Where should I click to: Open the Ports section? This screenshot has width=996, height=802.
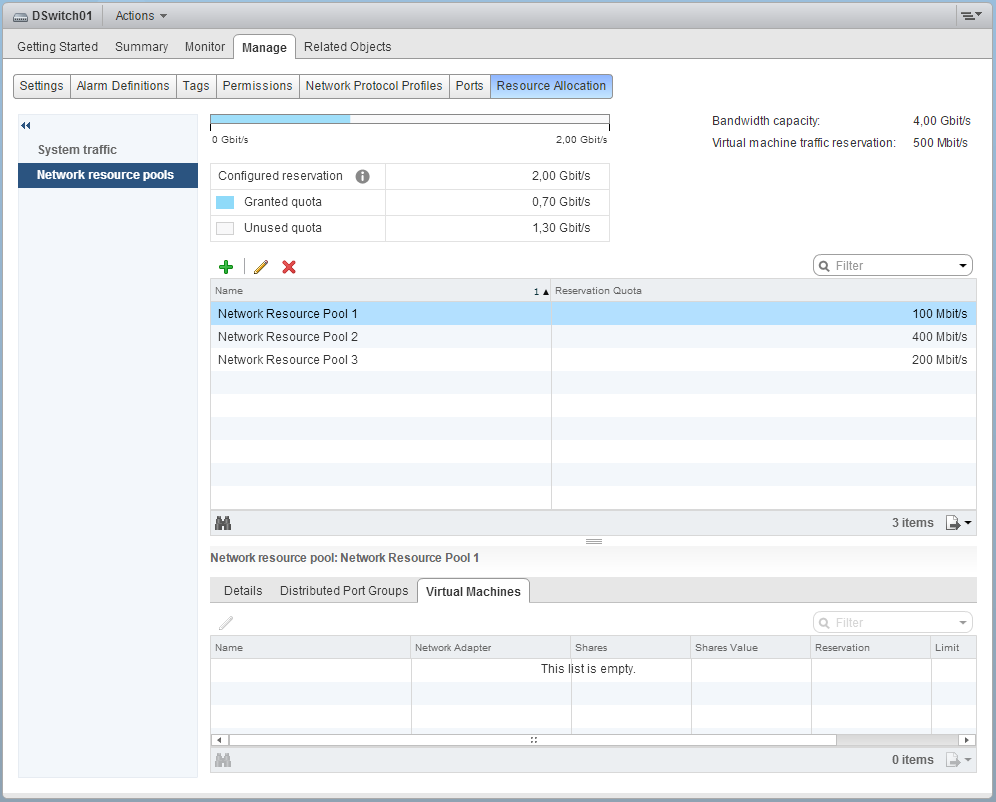pos(469,86)
